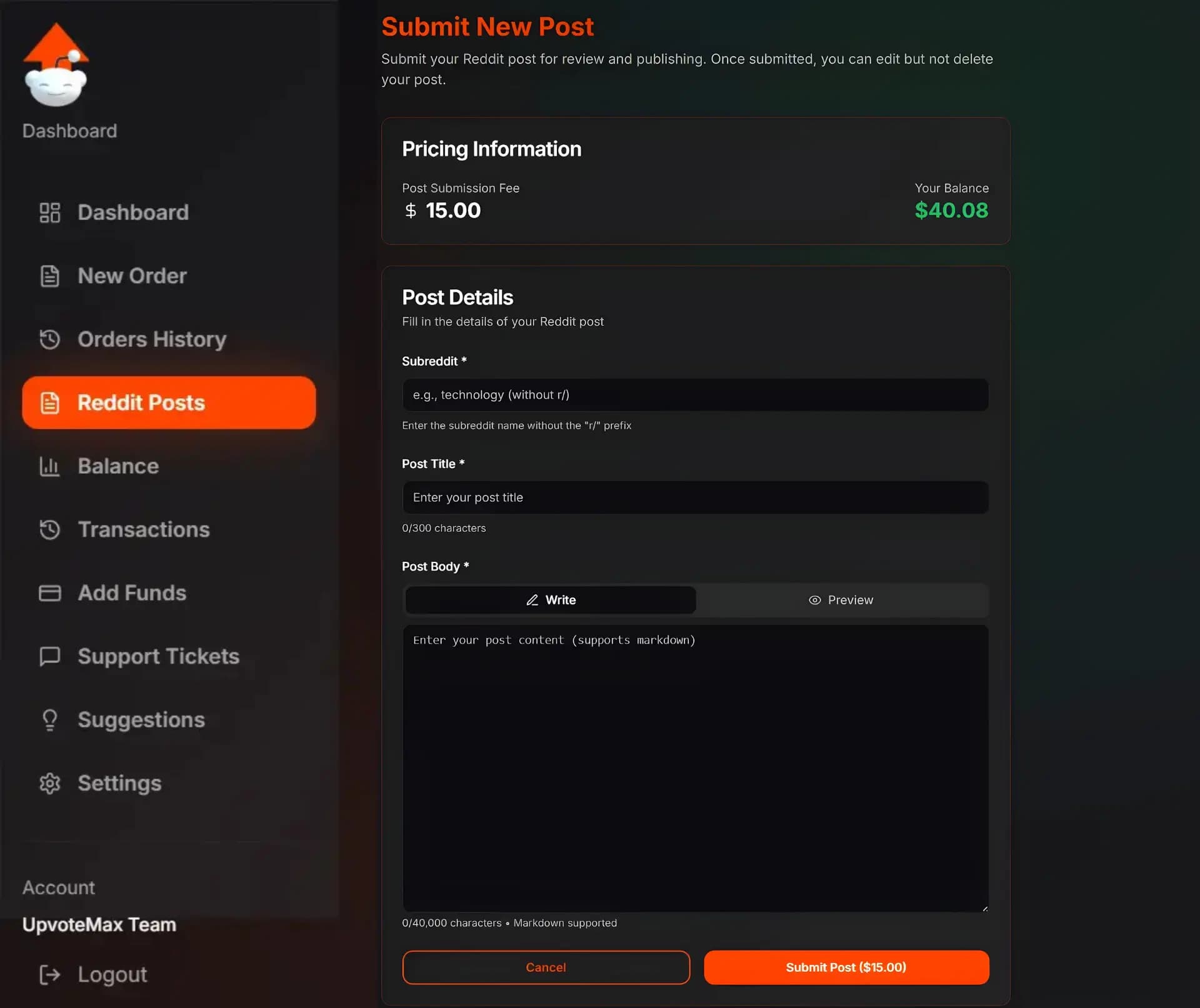This screenshot has height=1008, width=1200.
Task: Click the 'Account' section label
Action: [59, 888]
